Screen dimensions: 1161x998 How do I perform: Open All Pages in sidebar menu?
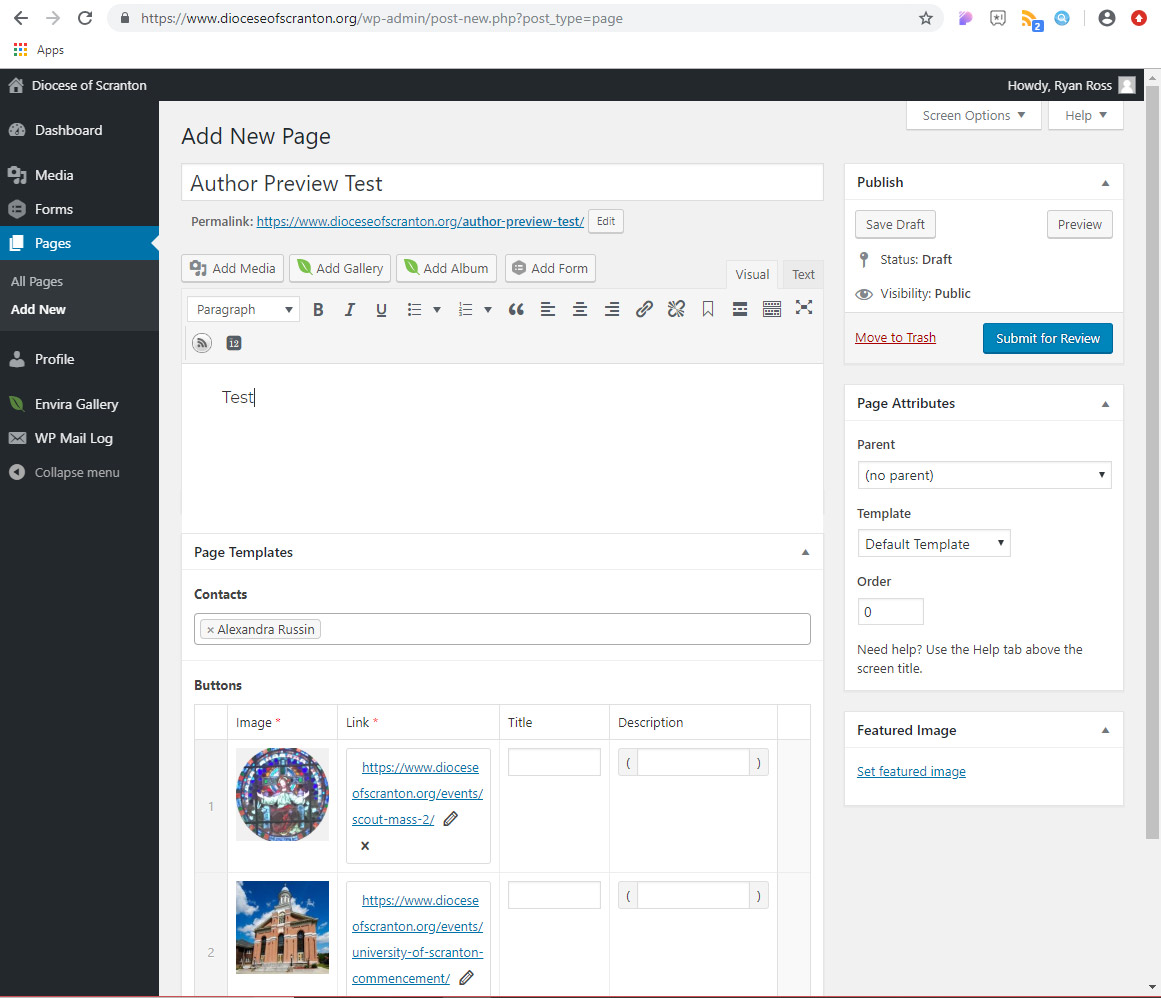37,282
